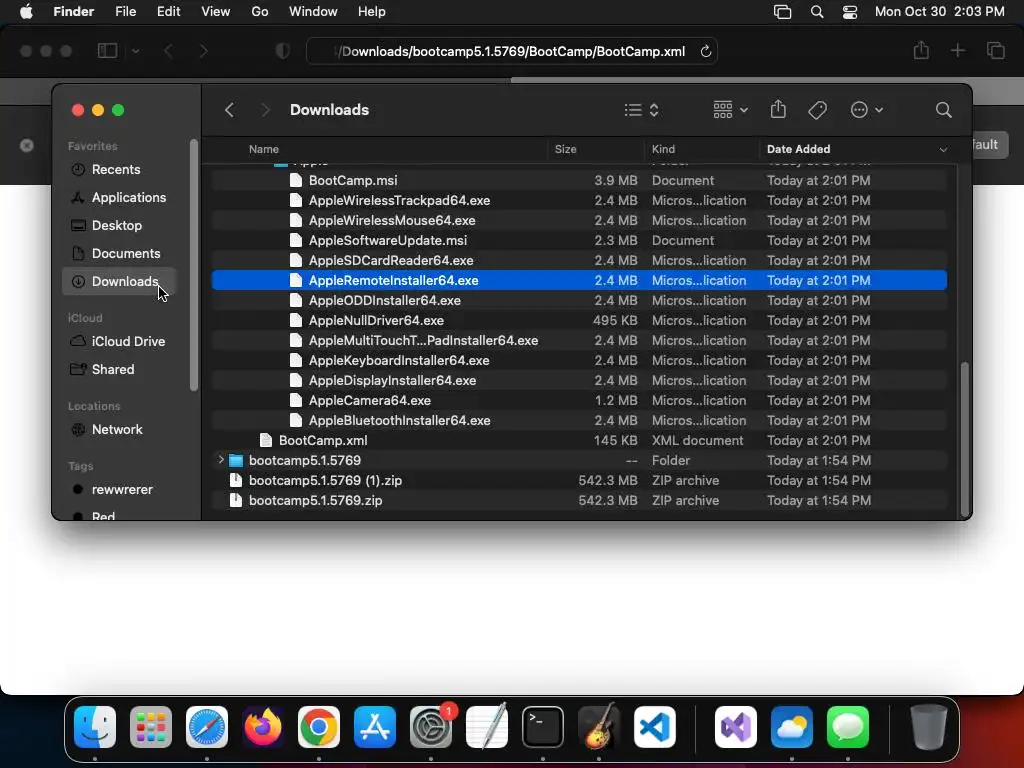Open the Go menu in menu bar
Image resolution: width=1024 pixels, height=768 pixels.
260,12
